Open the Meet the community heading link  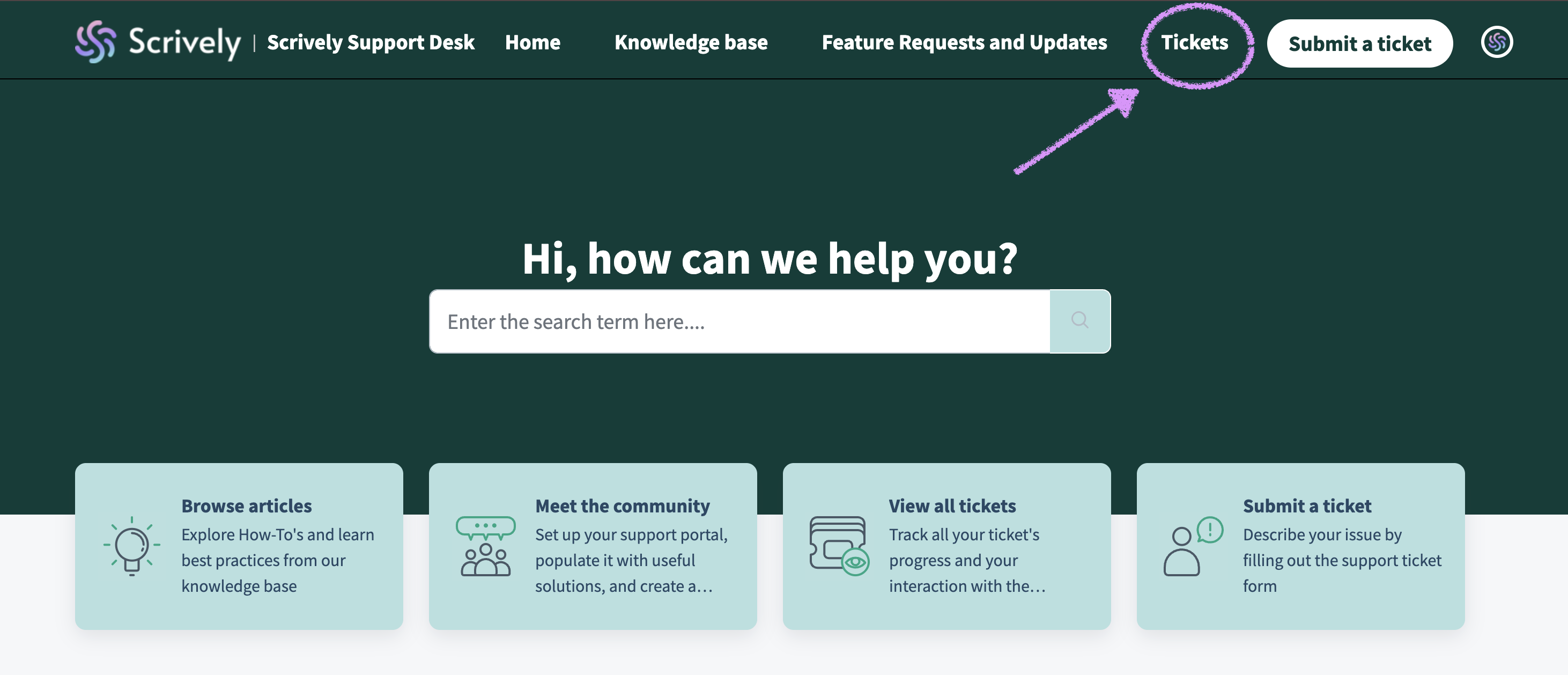click(622, 505)
